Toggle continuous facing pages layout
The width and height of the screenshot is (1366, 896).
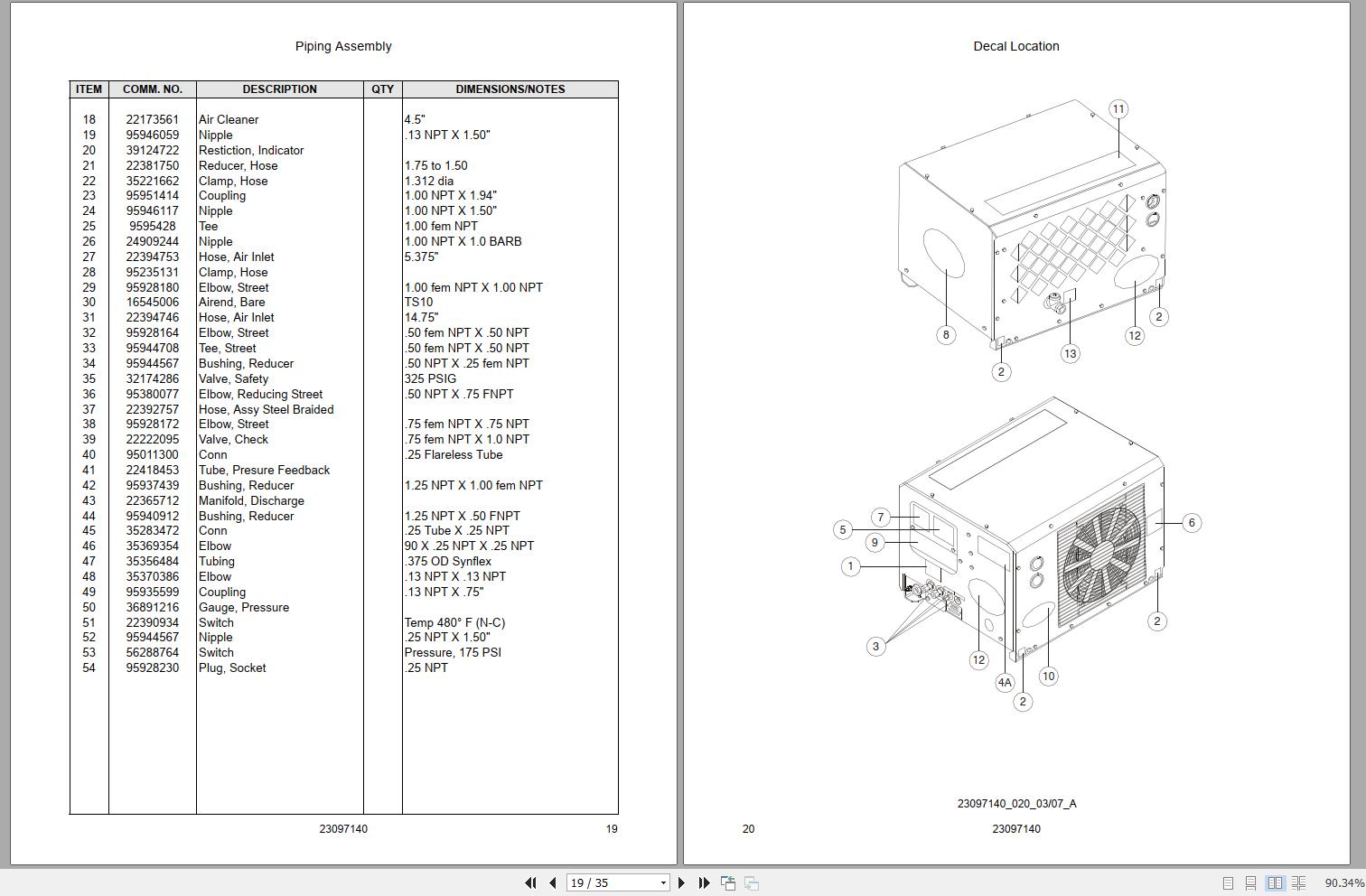pos(1299,883)
